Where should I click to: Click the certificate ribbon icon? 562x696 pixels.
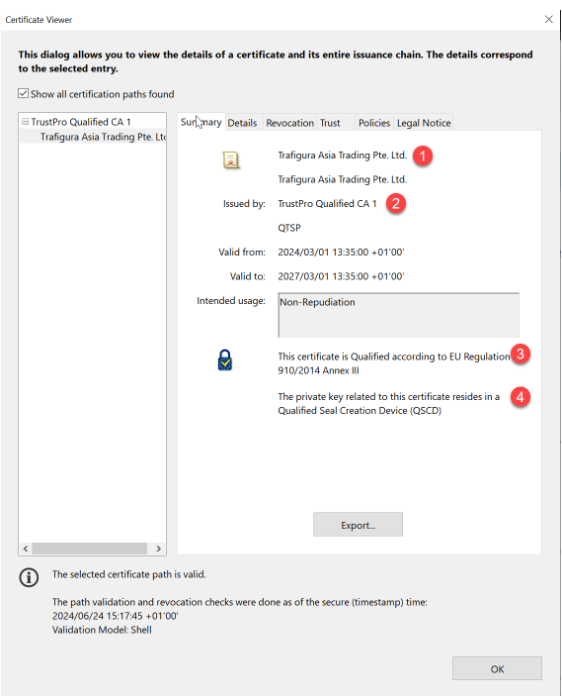click(x=231, y=160)
